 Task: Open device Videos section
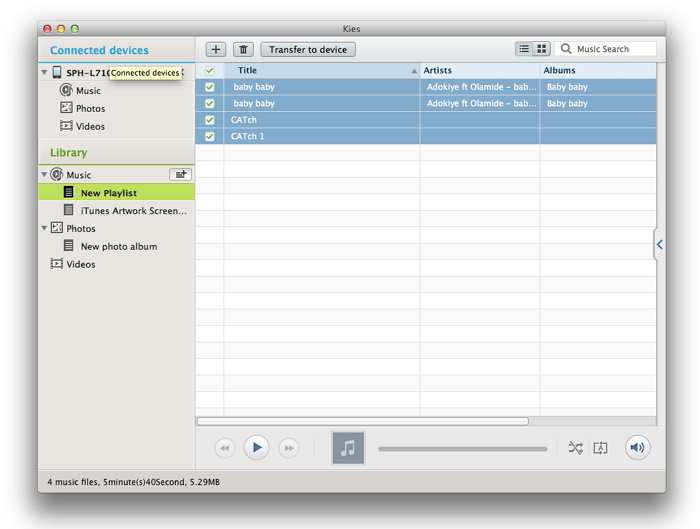(x=90, y=126)
